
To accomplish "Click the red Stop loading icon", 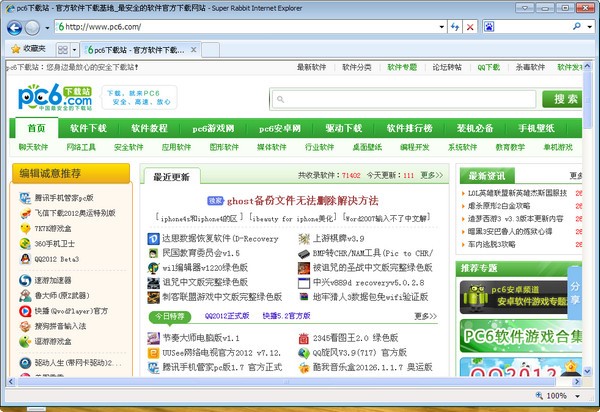I will tap(470, 27).
